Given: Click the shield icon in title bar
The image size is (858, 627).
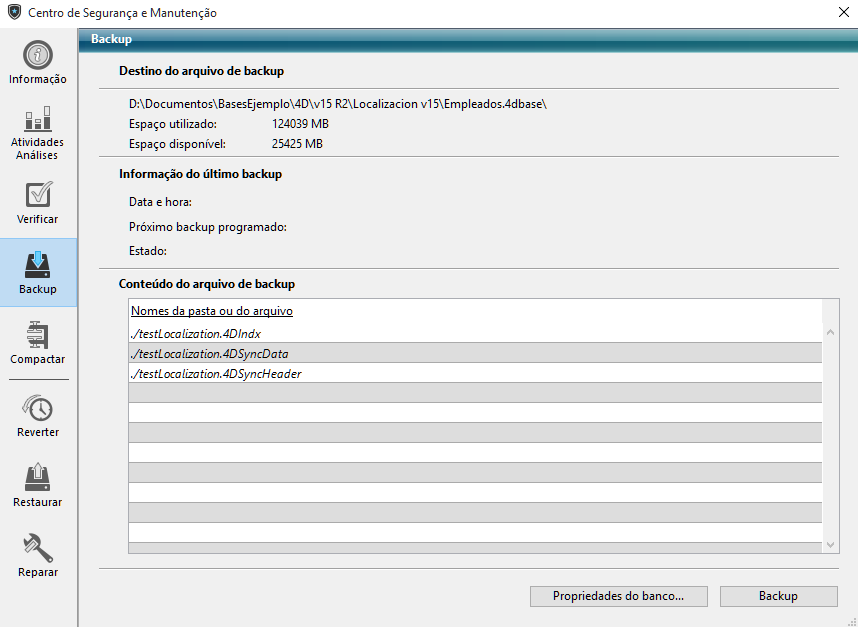Looking at the screenshot, I should tap(14, 13).
